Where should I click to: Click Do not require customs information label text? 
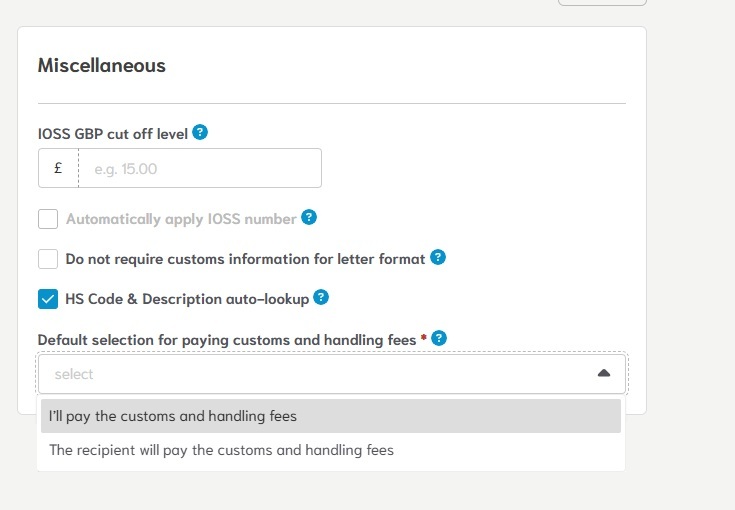(245, 259)
